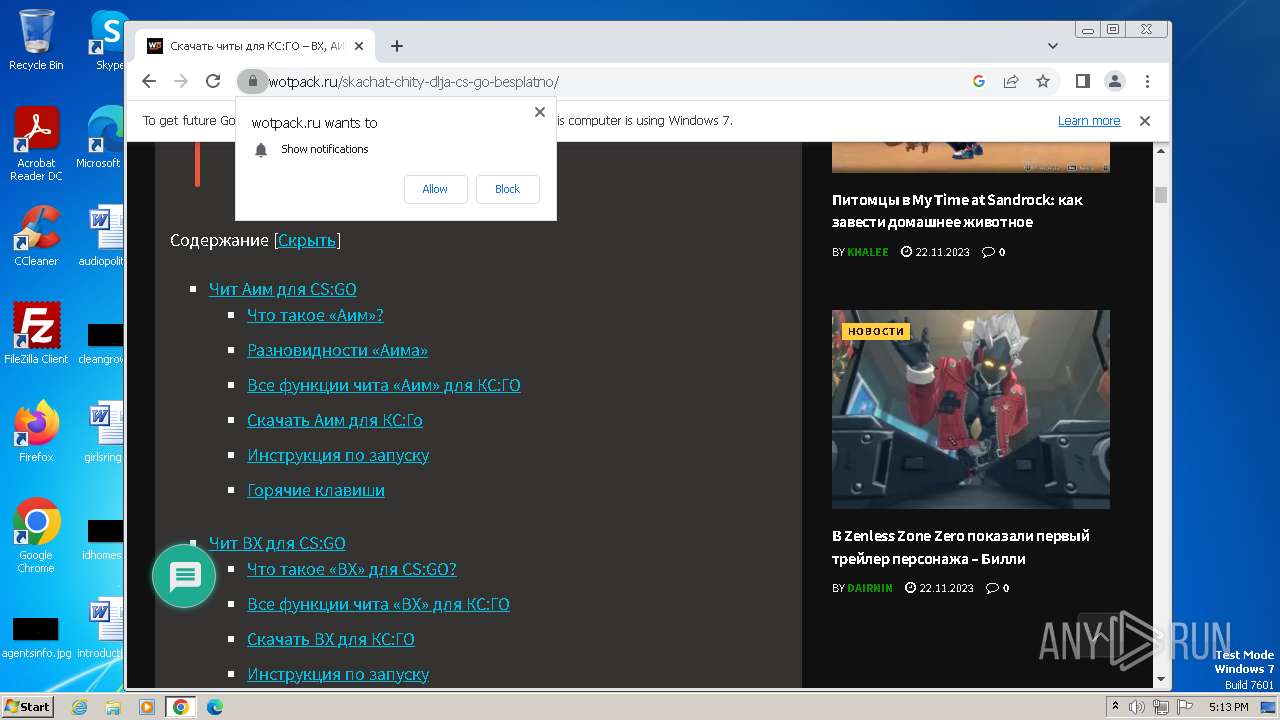This screenshot has width=1280, height=720.
Task: Bookmark this page with the star icon
Action: tap(1043, 81)
